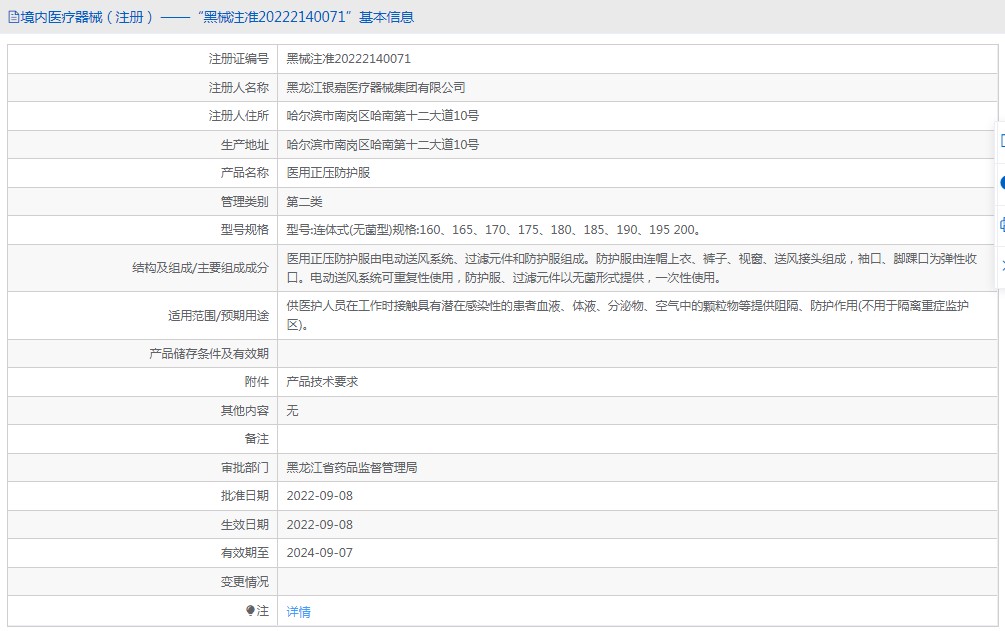Click the 产品技术要求 attachment value
The image size is (1005, 631).
[322, 382]
